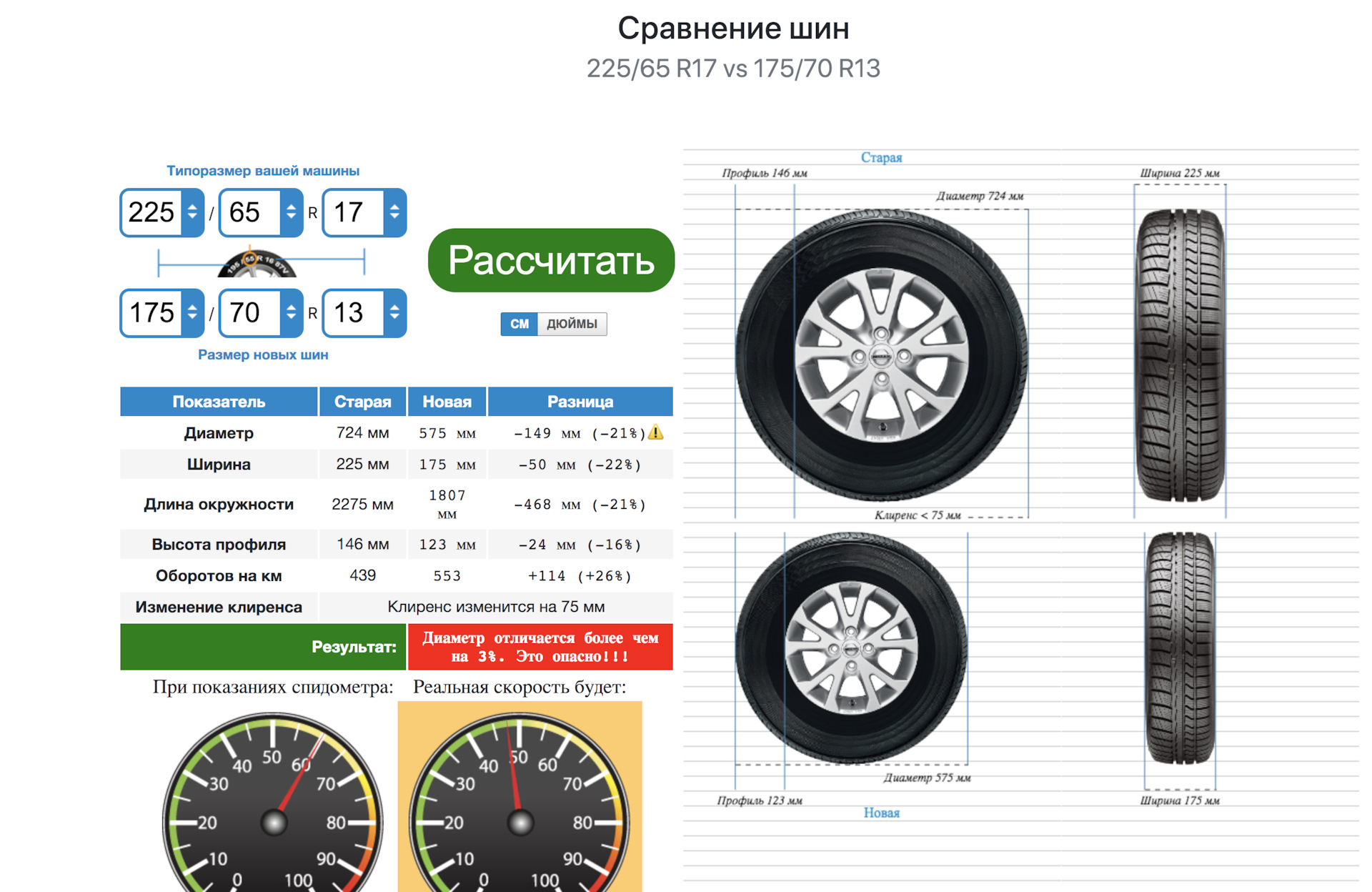This screenshot has width=1372, height=892.
Task: Click inside the 65 profile field
Action: tap(250, 212)
